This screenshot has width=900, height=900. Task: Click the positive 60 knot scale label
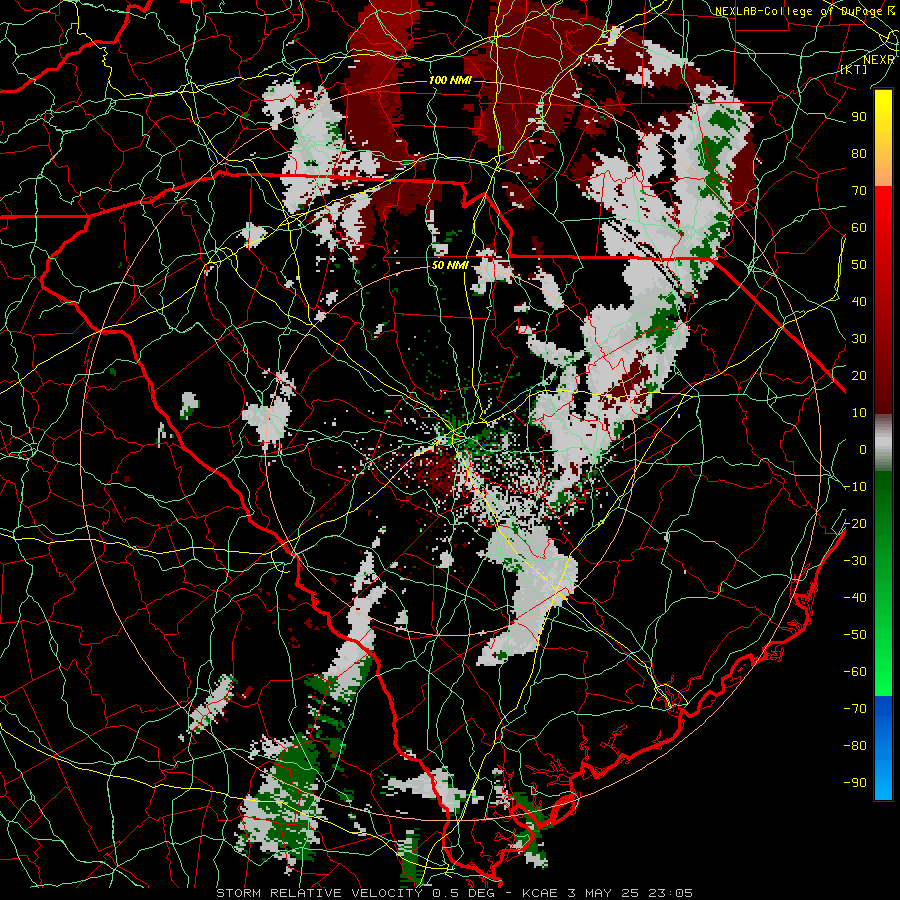pyautogui.click(x=859, y=228)
